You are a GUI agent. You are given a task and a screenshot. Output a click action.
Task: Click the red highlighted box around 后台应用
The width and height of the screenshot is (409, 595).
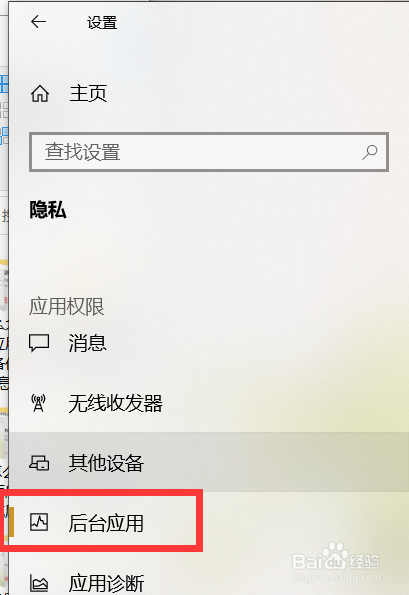coord(101,520)
